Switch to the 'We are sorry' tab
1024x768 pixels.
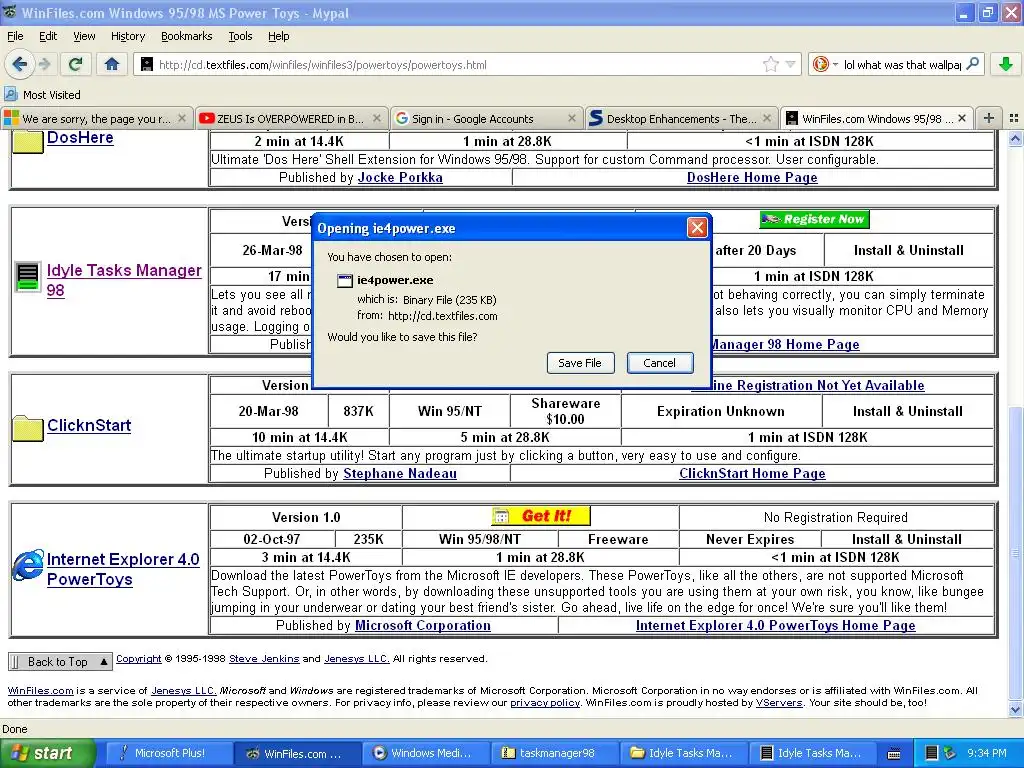point(97,118)
